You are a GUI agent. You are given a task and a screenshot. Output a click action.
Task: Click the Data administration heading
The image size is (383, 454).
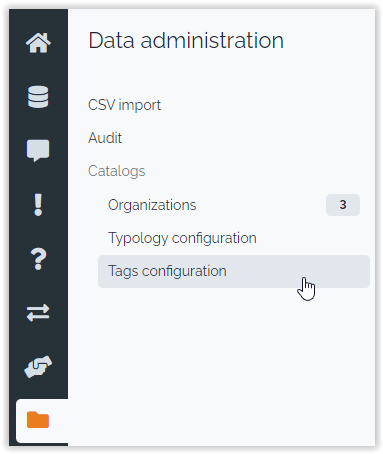[186, 40]
